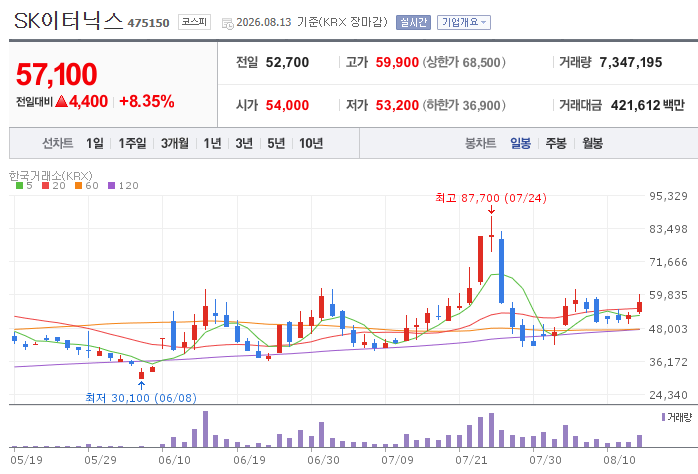Select the 1주일 line chart tab

(132, 143)
